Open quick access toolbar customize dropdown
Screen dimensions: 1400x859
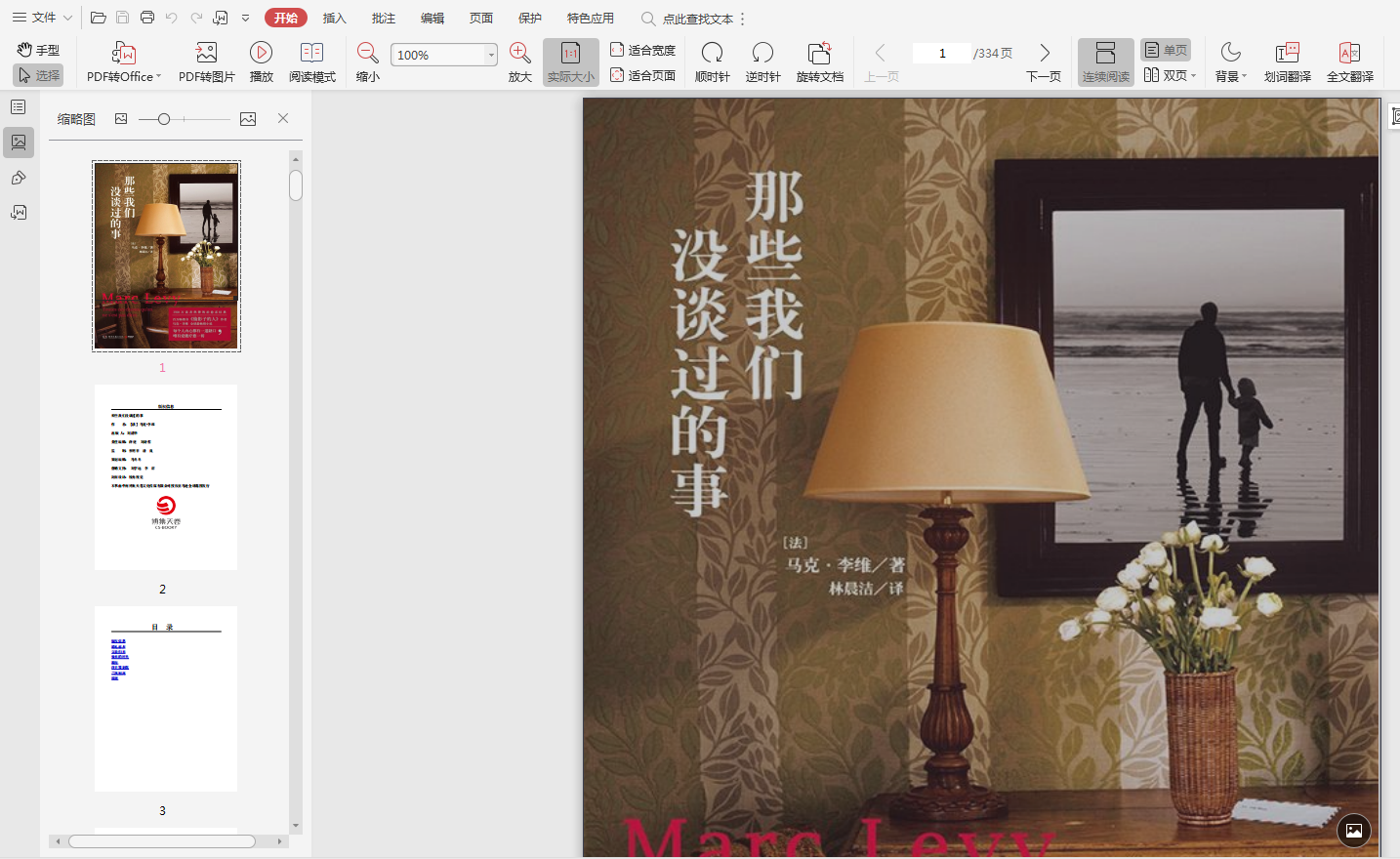(245, 18)
